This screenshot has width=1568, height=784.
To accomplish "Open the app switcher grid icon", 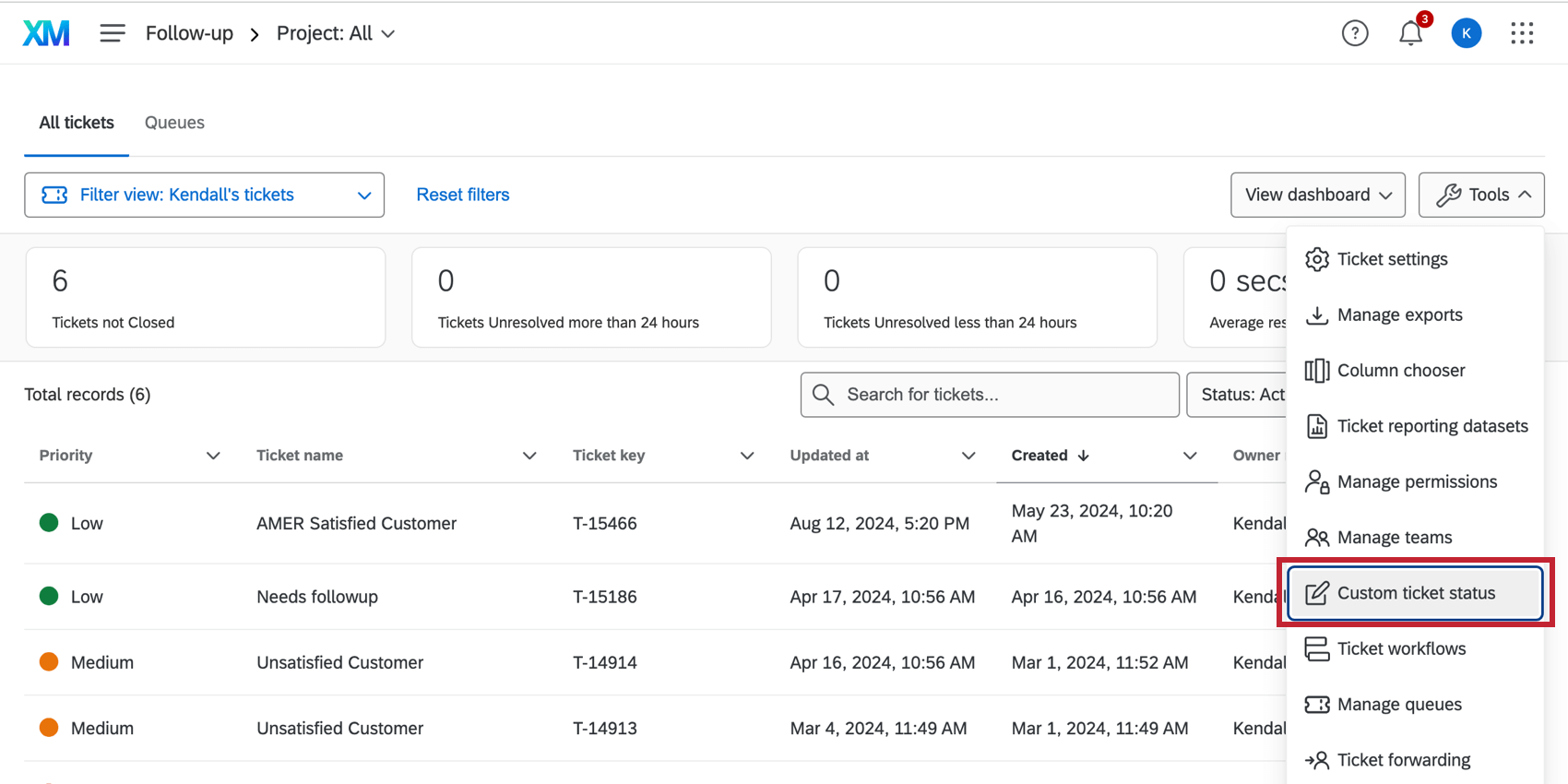I will click(x=1522, y=33).
